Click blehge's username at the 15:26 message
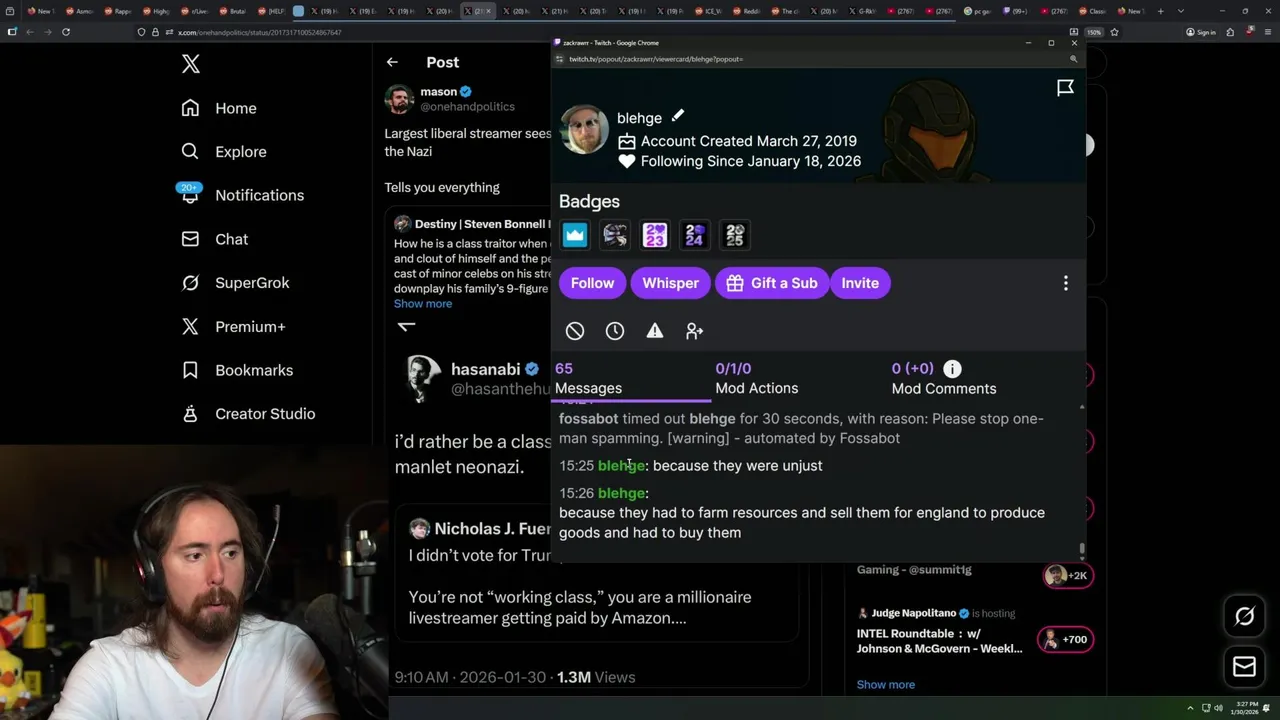Viewport: 1280px width, 720px height. tap(622, 493)
